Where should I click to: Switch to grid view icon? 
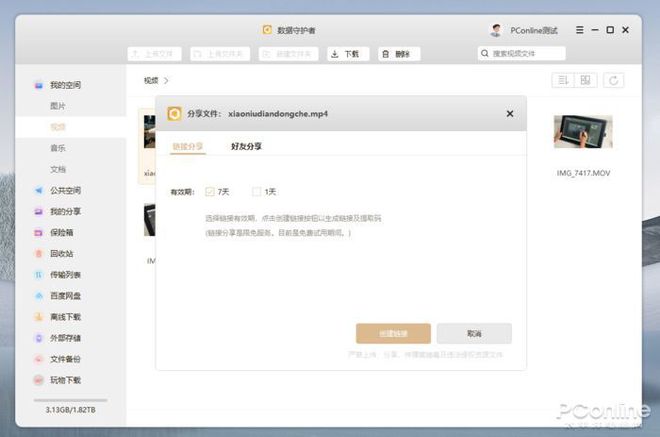(x=585, y=80)
